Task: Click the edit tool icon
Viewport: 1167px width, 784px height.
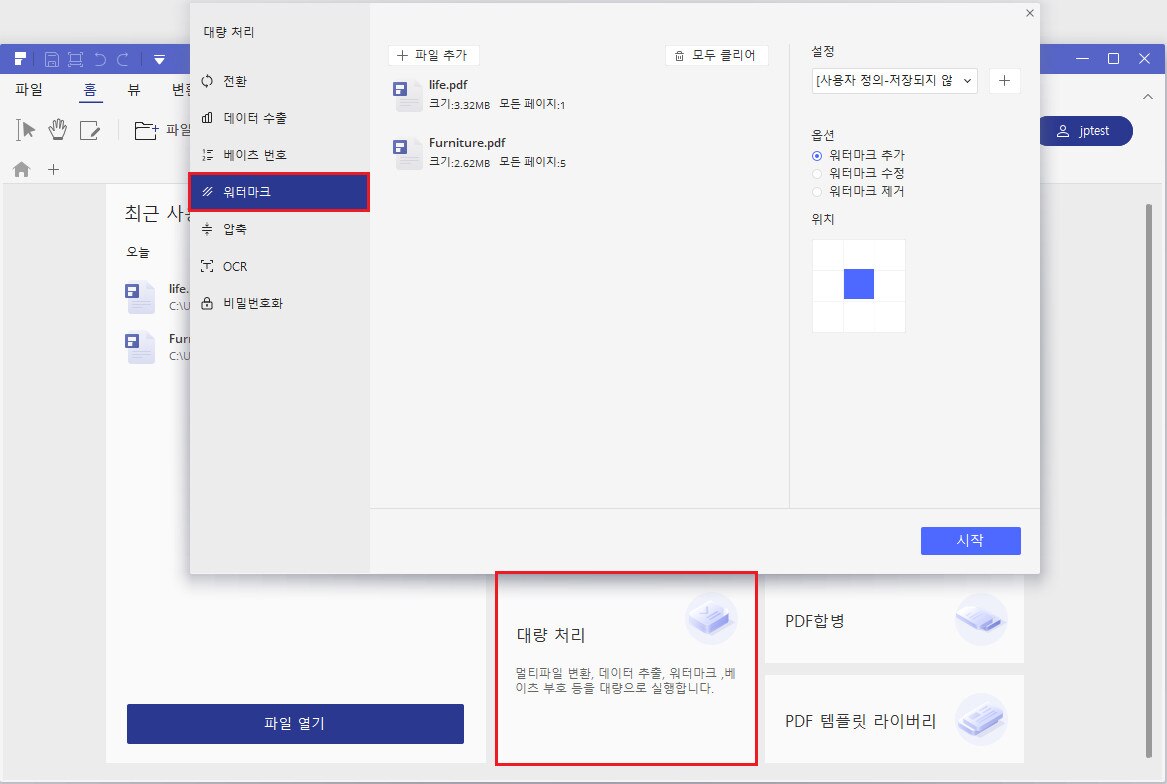Action: click(90, 130)
